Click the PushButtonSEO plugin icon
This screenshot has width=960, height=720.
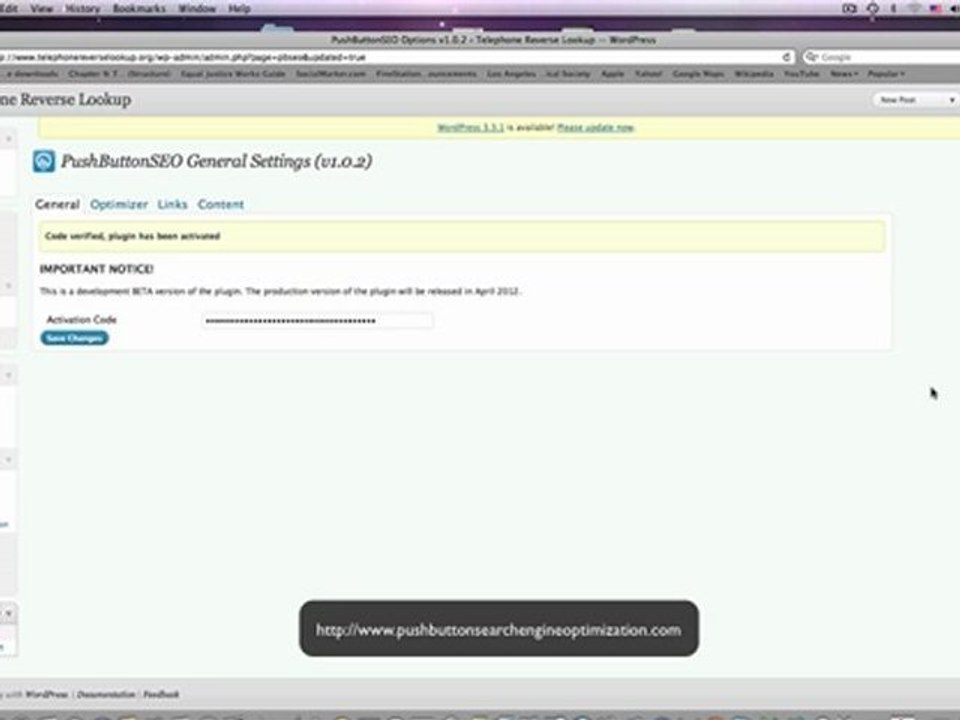(44, 162)
